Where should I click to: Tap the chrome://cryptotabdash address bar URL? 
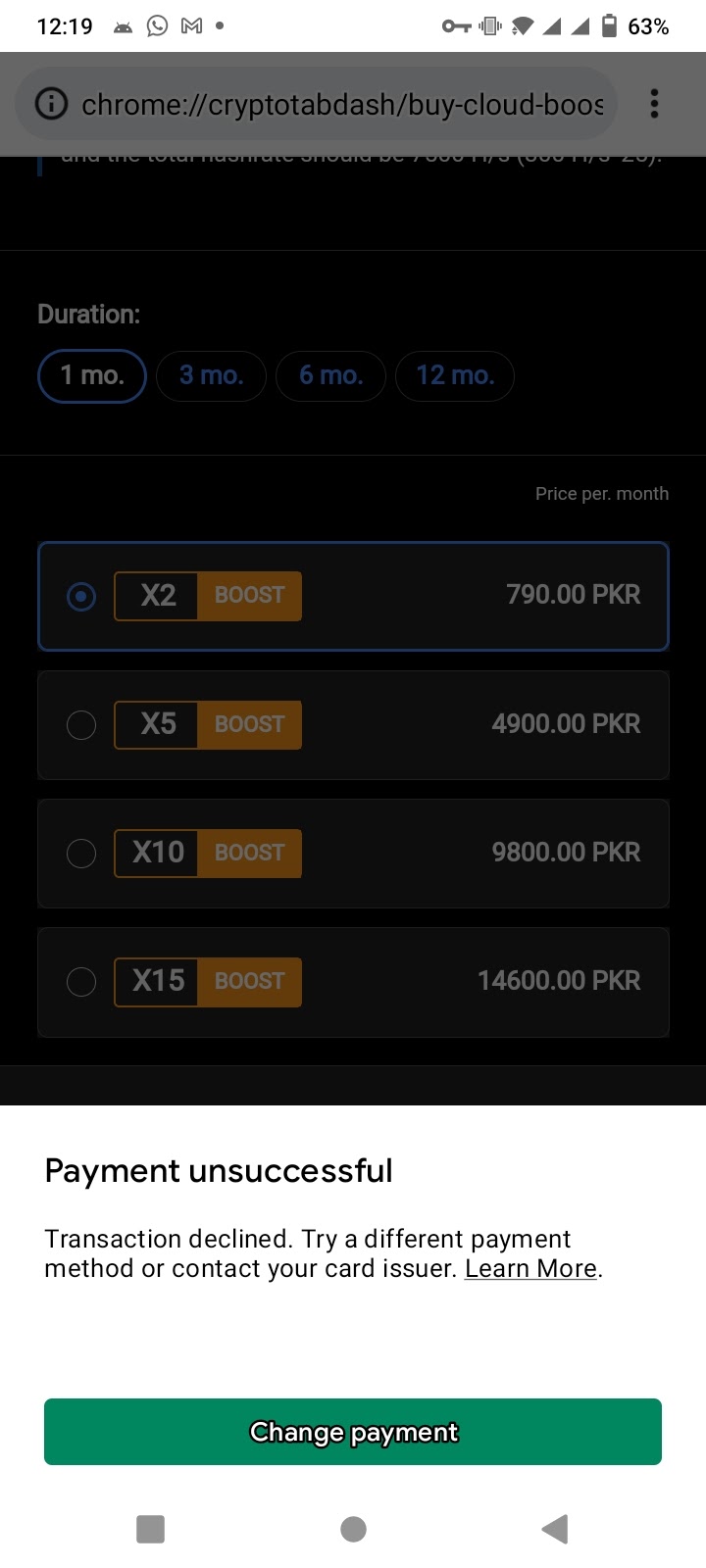click(341, 103)
